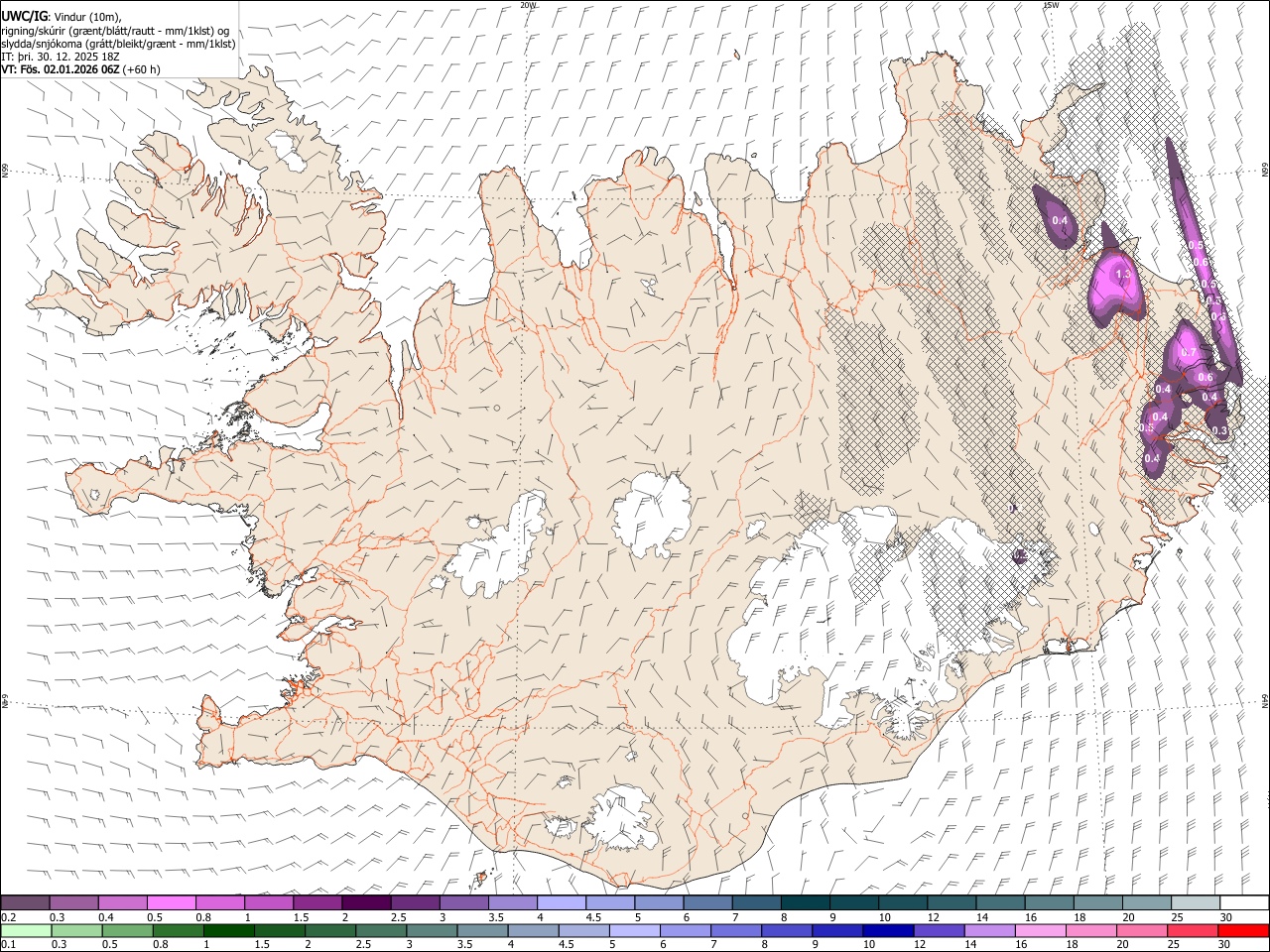Click the bright pink swatch in upper legend row

point(172,902)
